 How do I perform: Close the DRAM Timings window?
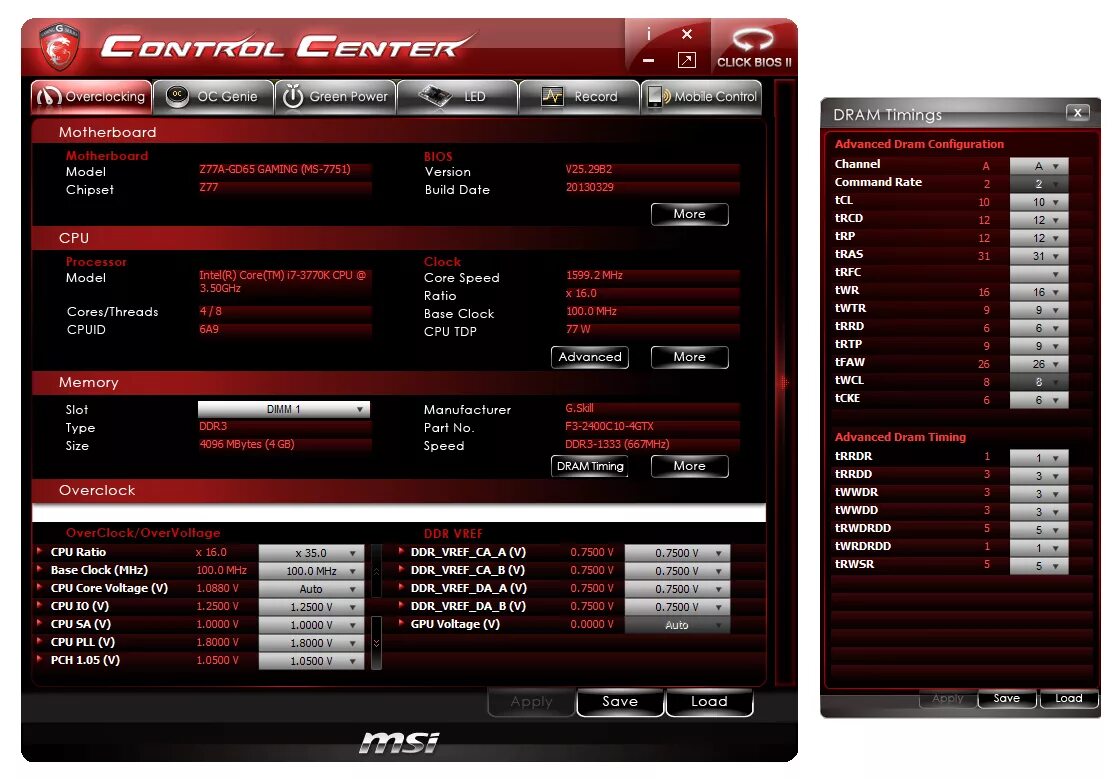click(1078, 112)
